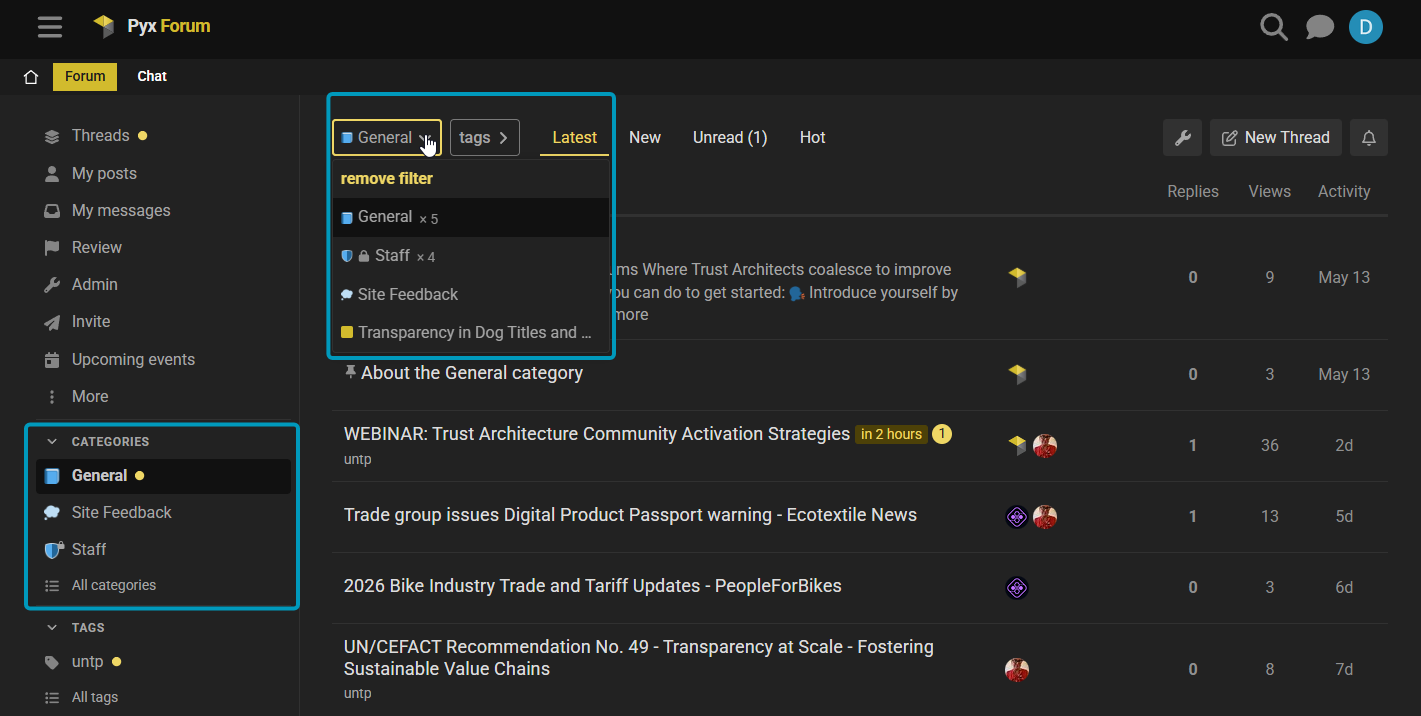Click the unread count badge on WEBINAR
The width and height of the screenshot is (1421, 716).
942,434
